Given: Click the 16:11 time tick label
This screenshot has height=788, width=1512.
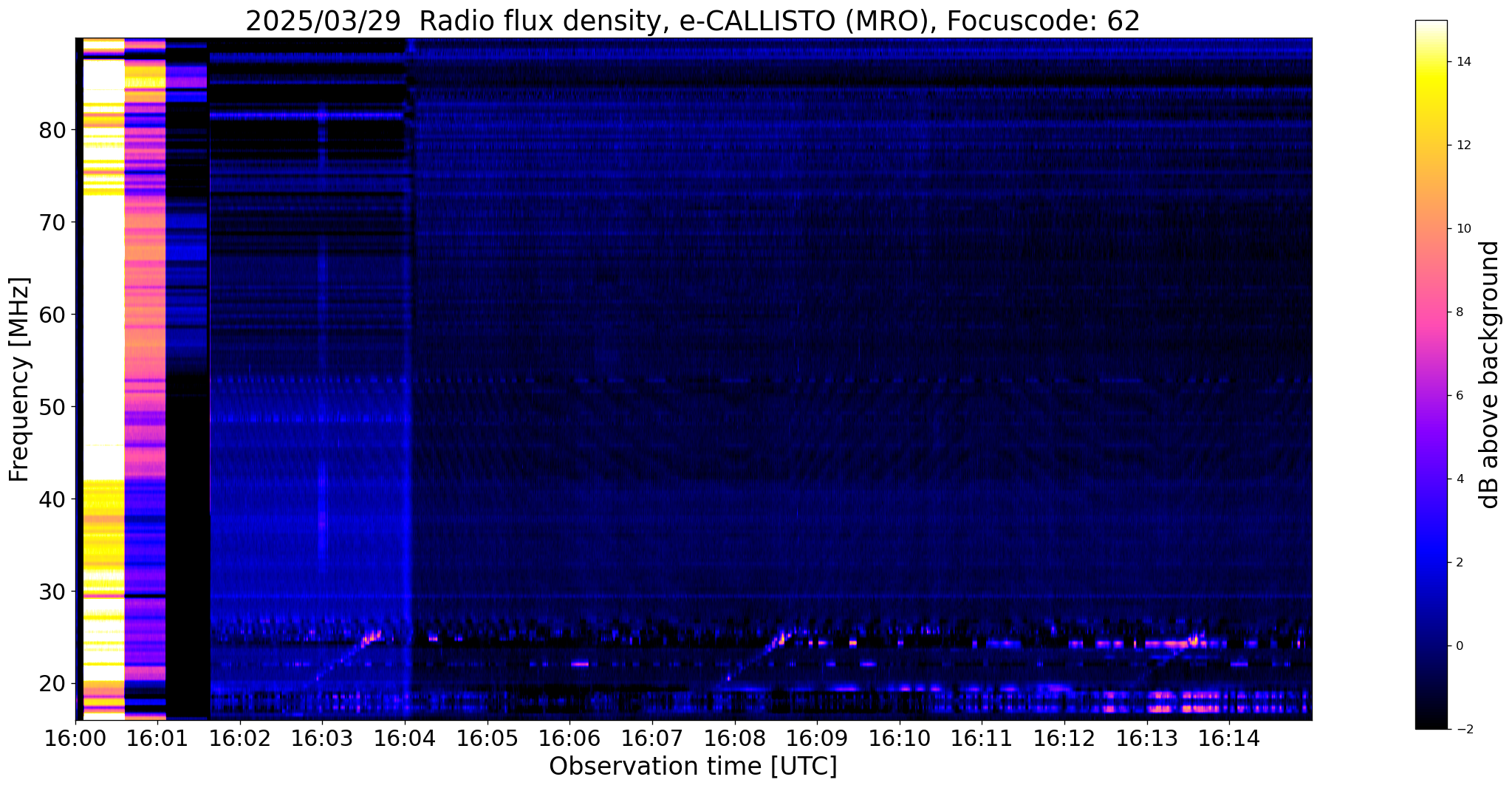Looking at the screenshot, I should (982, 738).
